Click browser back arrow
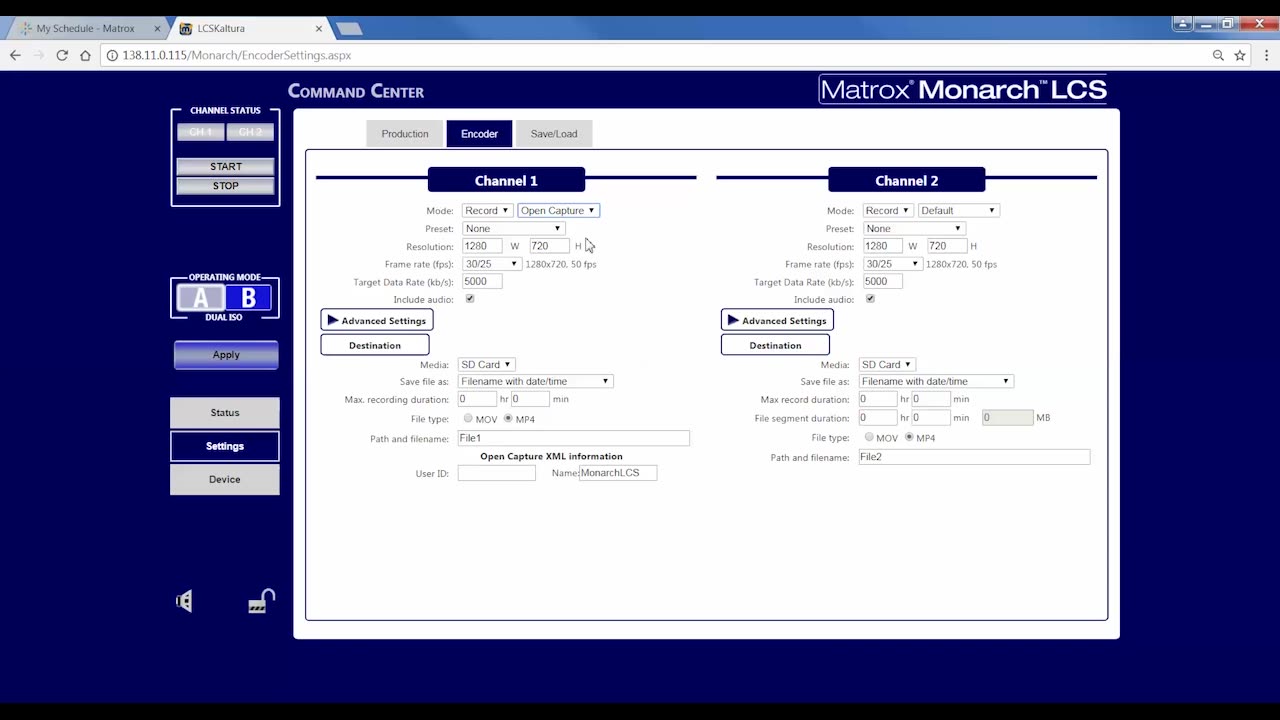This screenshot has width=1280, height=720. click(x=15, y=55)
